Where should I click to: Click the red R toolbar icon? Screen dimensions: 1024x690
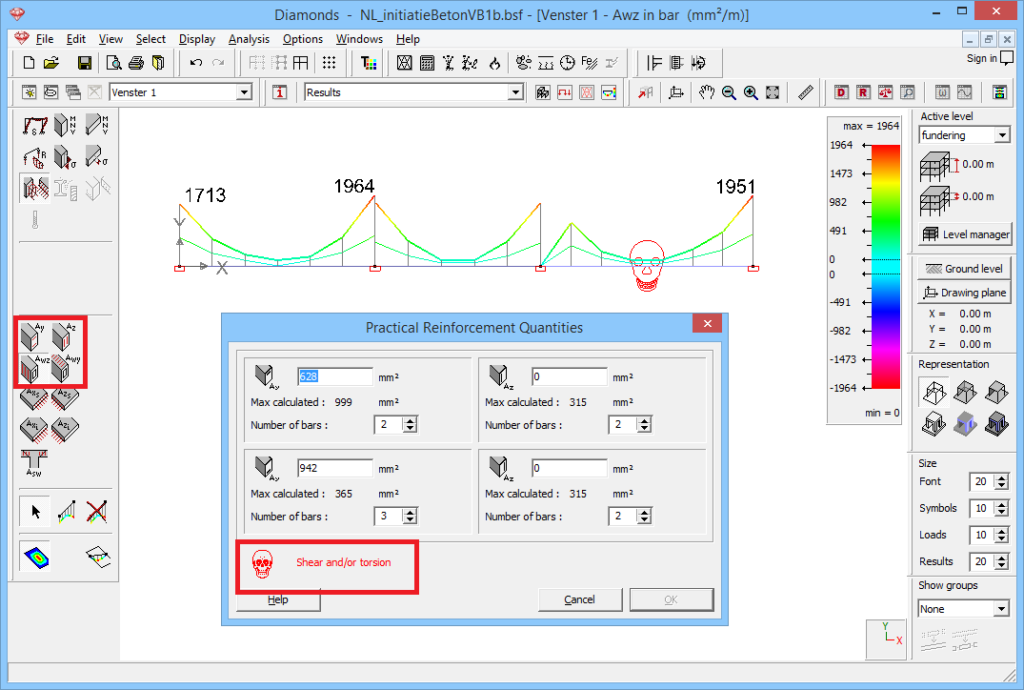point(863,93)
